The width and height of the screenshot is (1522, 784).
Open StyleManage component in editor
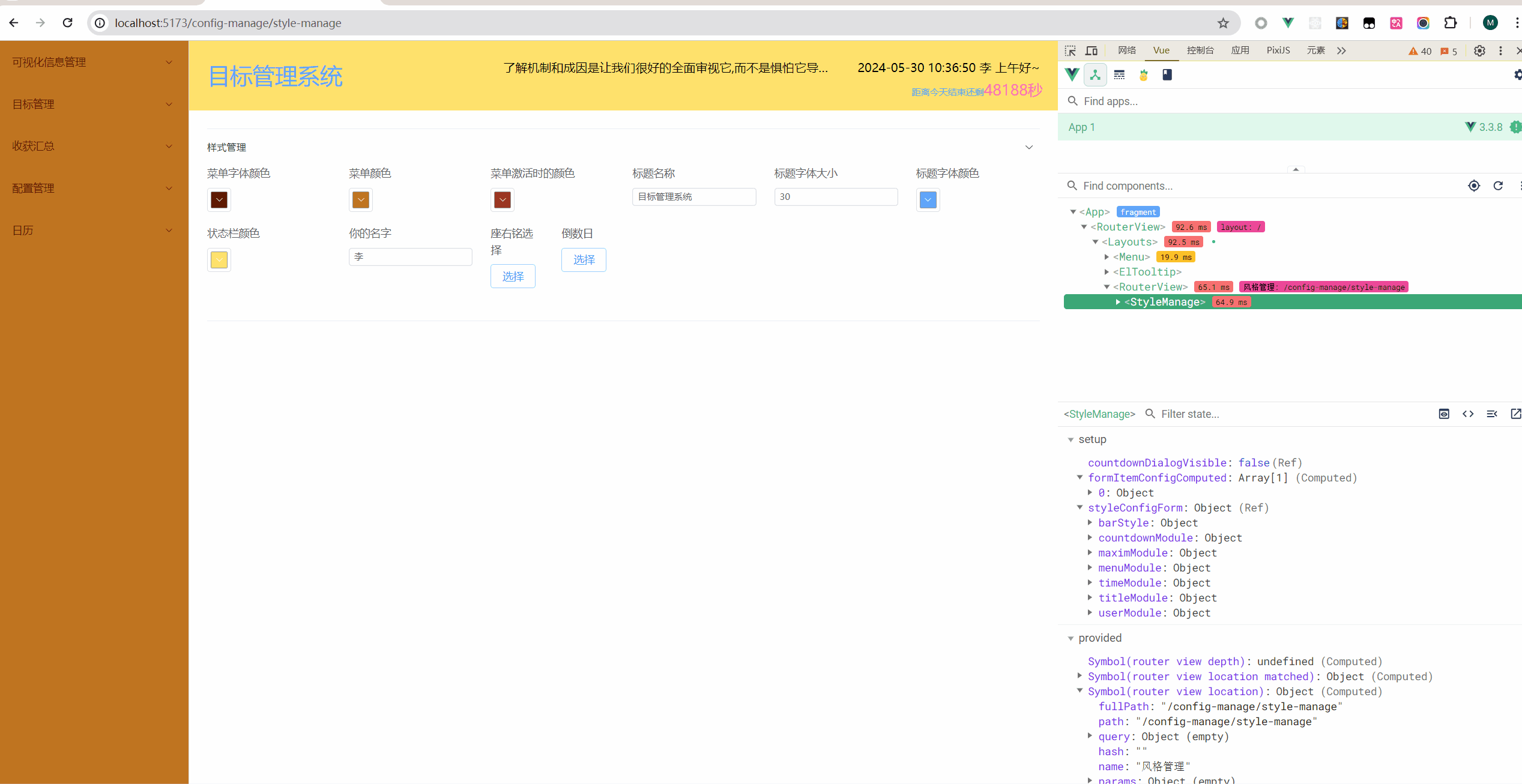[x=1515, y=414]
